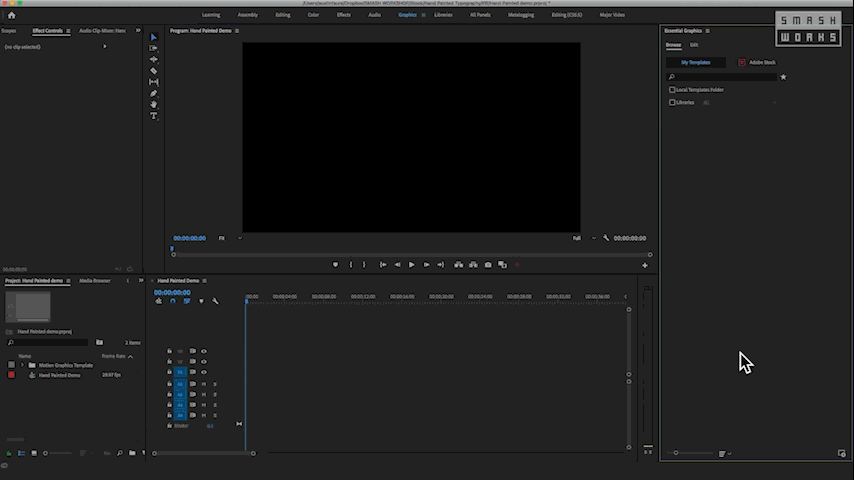This screenshot has width=854, height=480.
Task: Switch to the Effects workspace
Action: tap(344, 15)
